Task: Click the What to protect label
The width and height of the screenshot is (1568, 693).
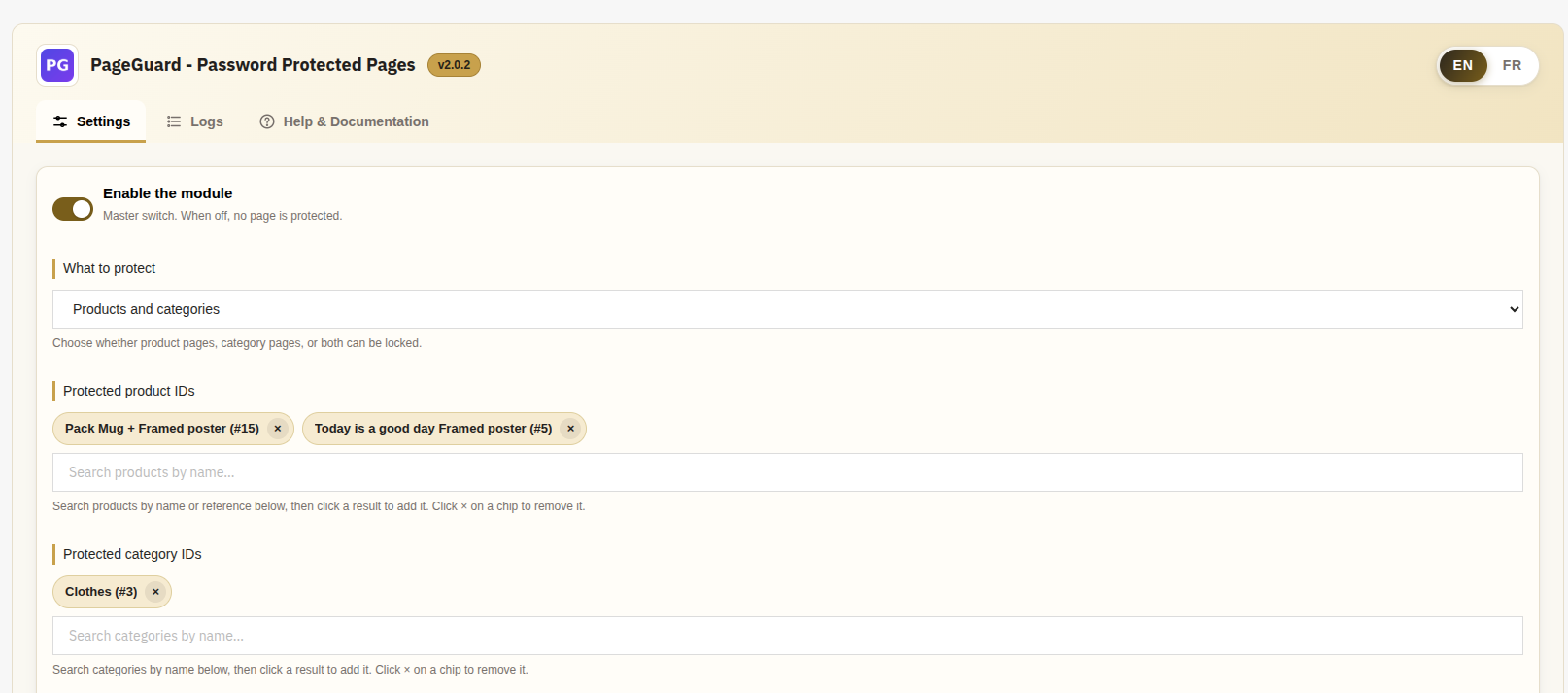Action: click(109, 268)
